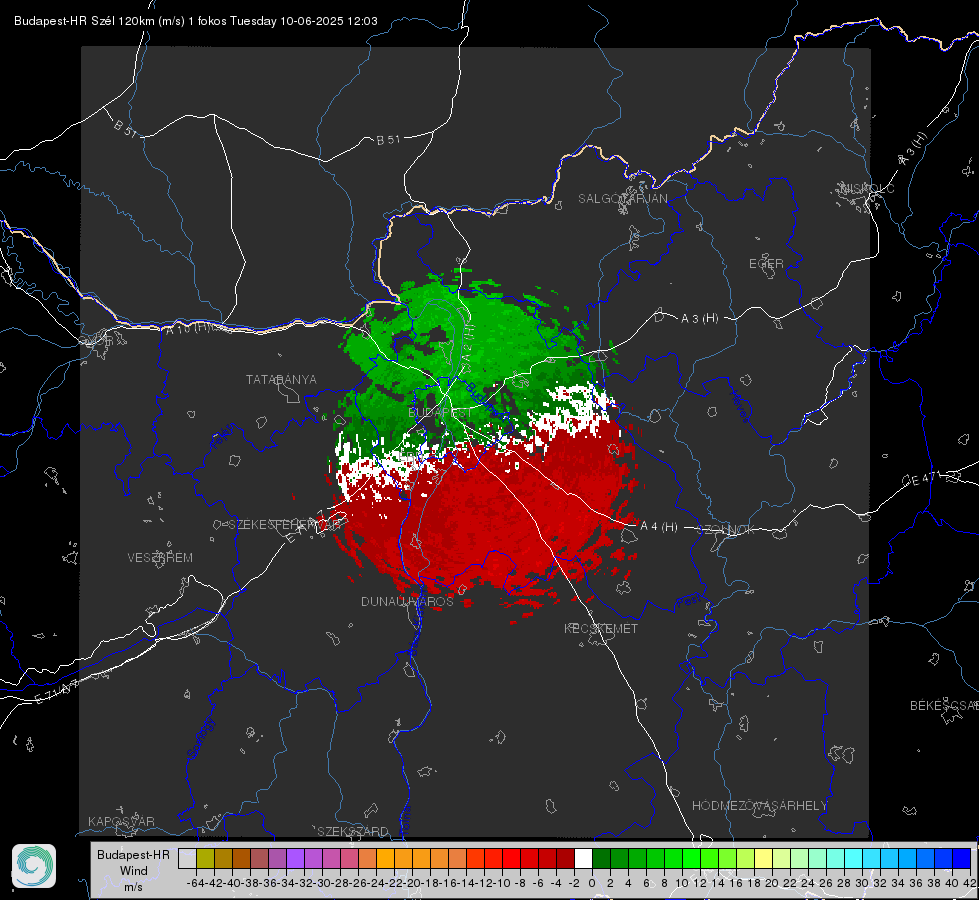Click the meteorological service swirl logo

pyautogui.click(x=34, y=866)
